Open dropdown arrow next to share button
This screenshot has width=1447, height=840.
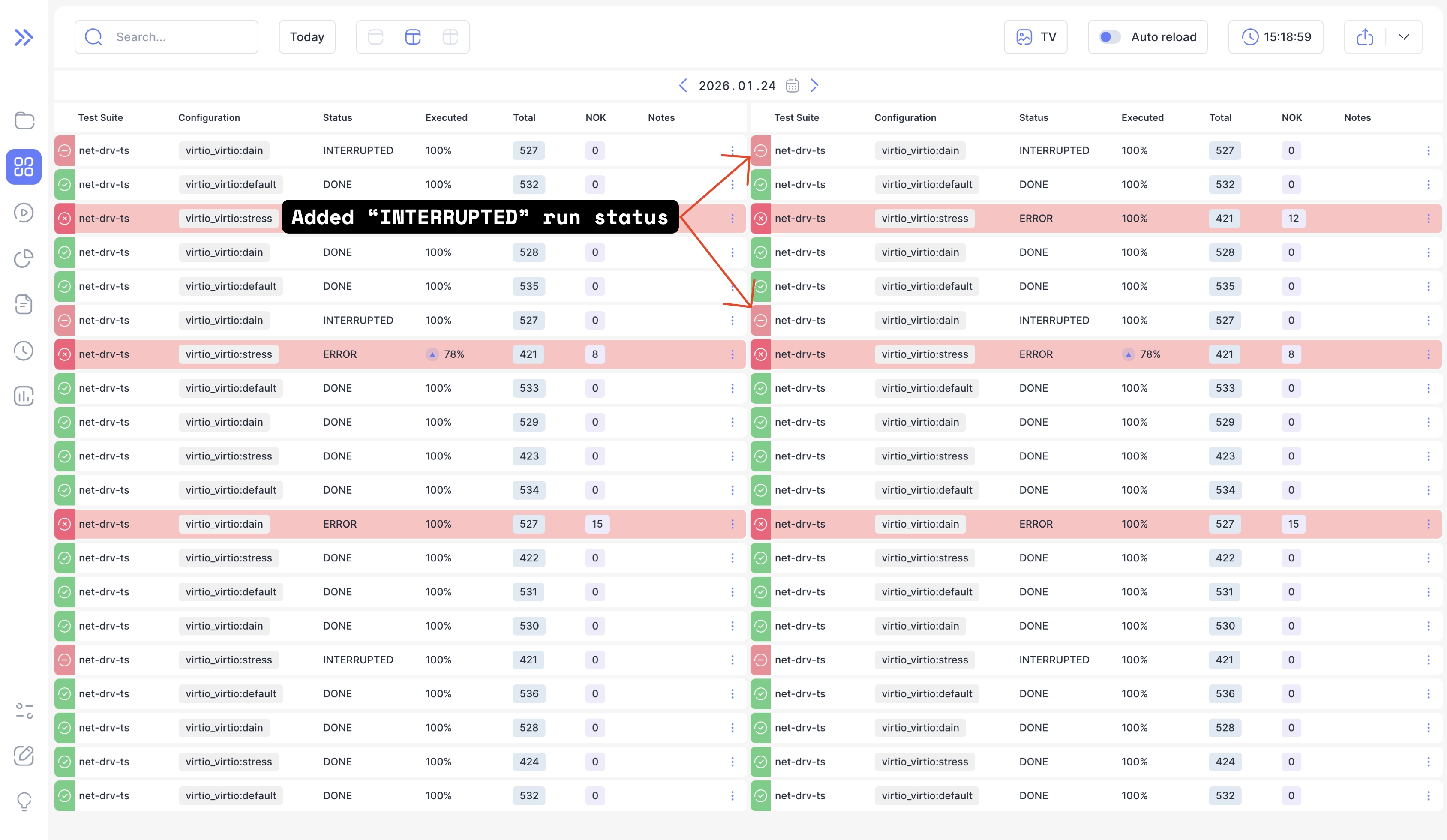[x=1404, y=37]
